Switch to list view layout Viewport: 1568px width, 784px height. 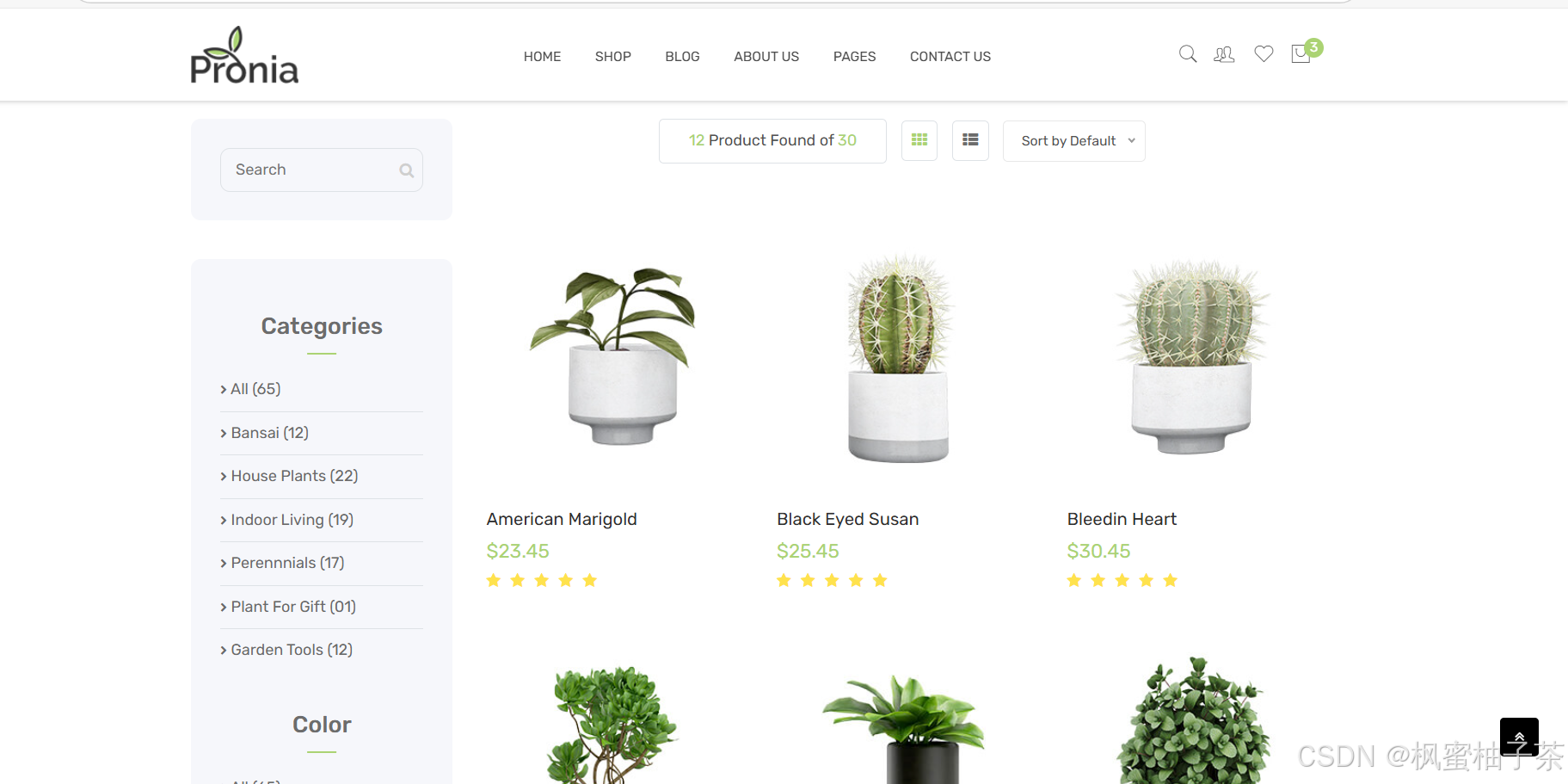pyautogui.click(x=970, y=140)
